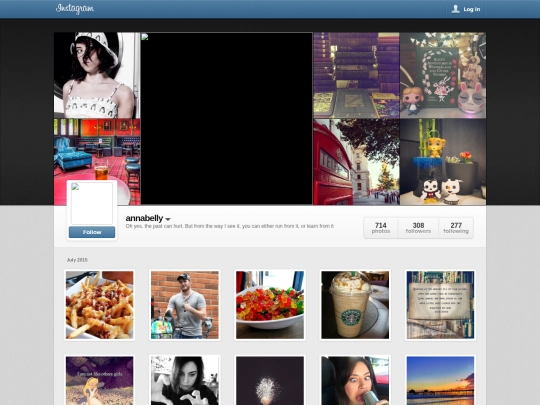540x405 pixels.
Task: Click the profile bio quote text
Action: click(230, 226)
